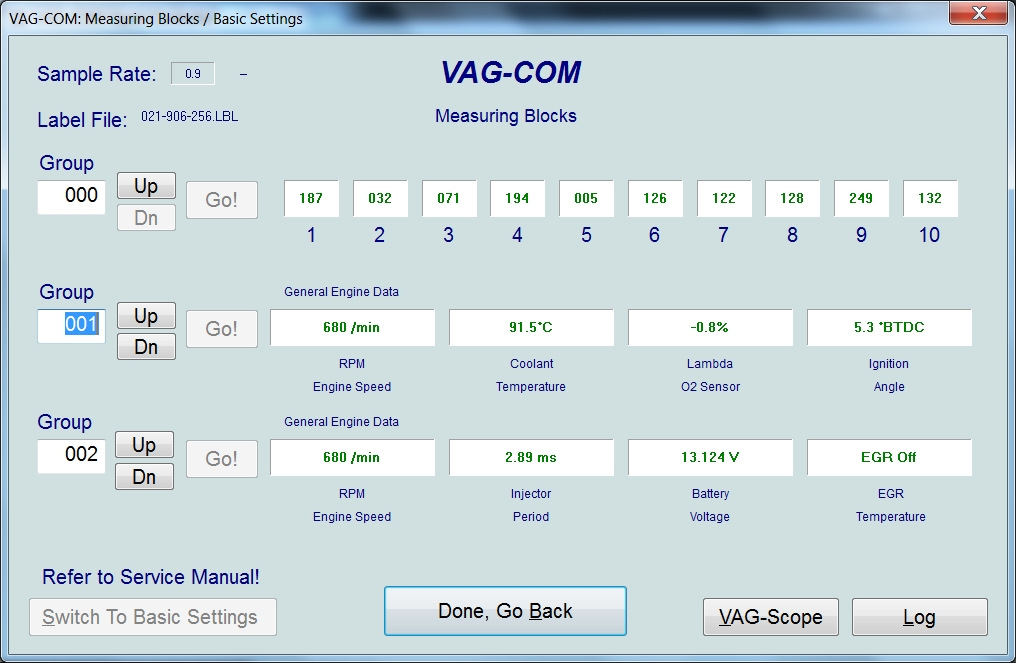Click Go! next to Group 000
The height and width of the screenshot is (663, 1016).
222,200
